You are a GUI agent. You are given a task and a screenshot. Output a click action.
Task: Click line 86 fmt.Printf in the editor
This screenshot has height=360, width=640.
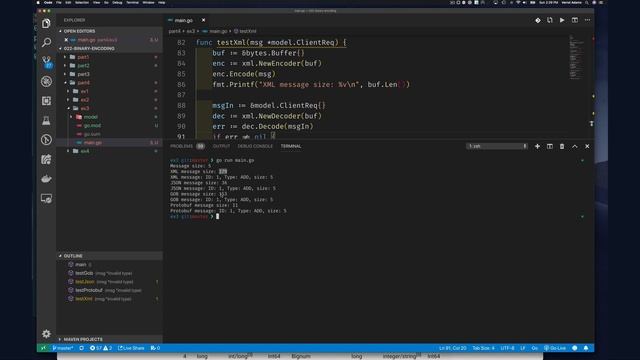click(311, 84)
